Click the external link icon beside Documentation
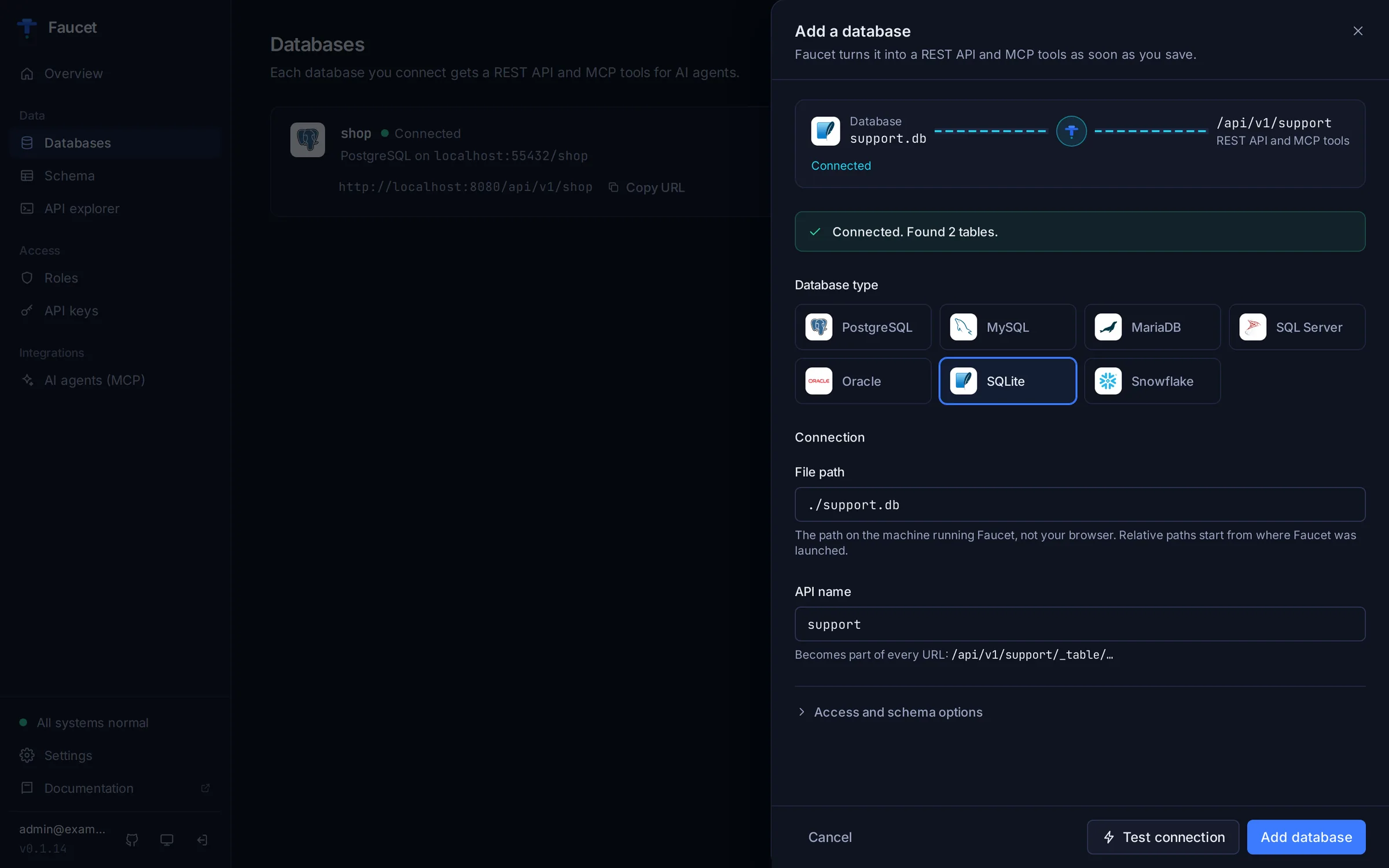1389x868 pixels. click(x=205, y=788)
